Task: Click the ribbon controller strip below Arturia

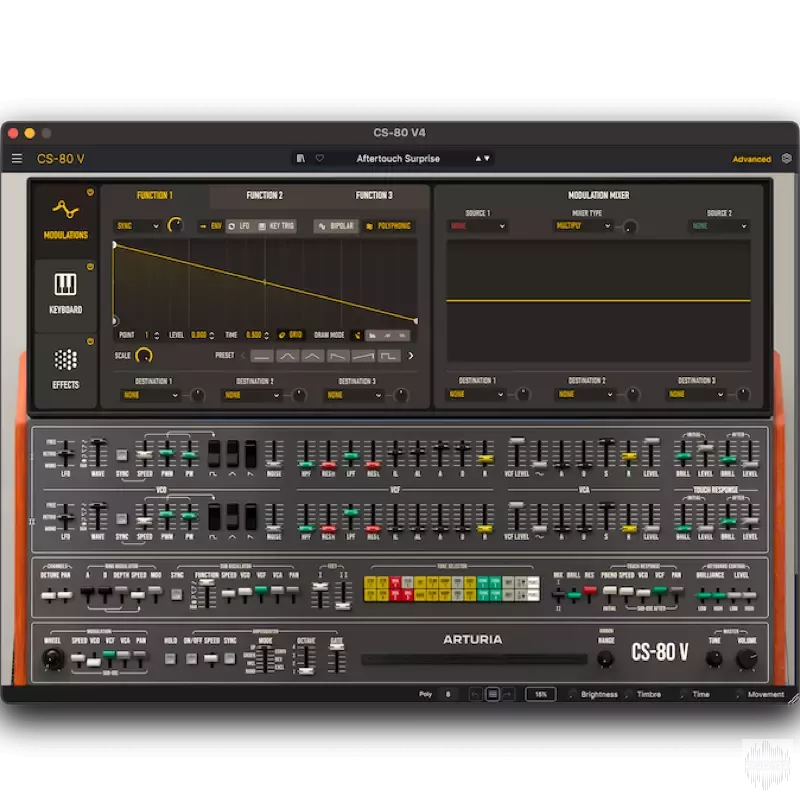Action: click(x=474, y=660)
